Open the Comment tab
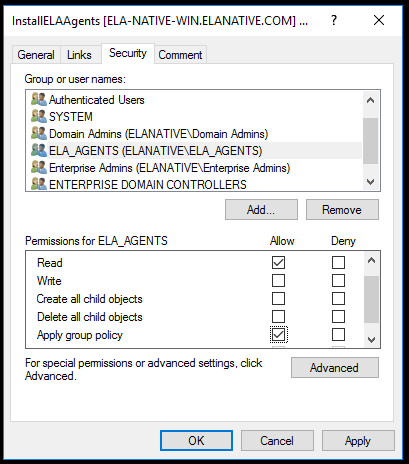409x464 pixels. point(180,55)
